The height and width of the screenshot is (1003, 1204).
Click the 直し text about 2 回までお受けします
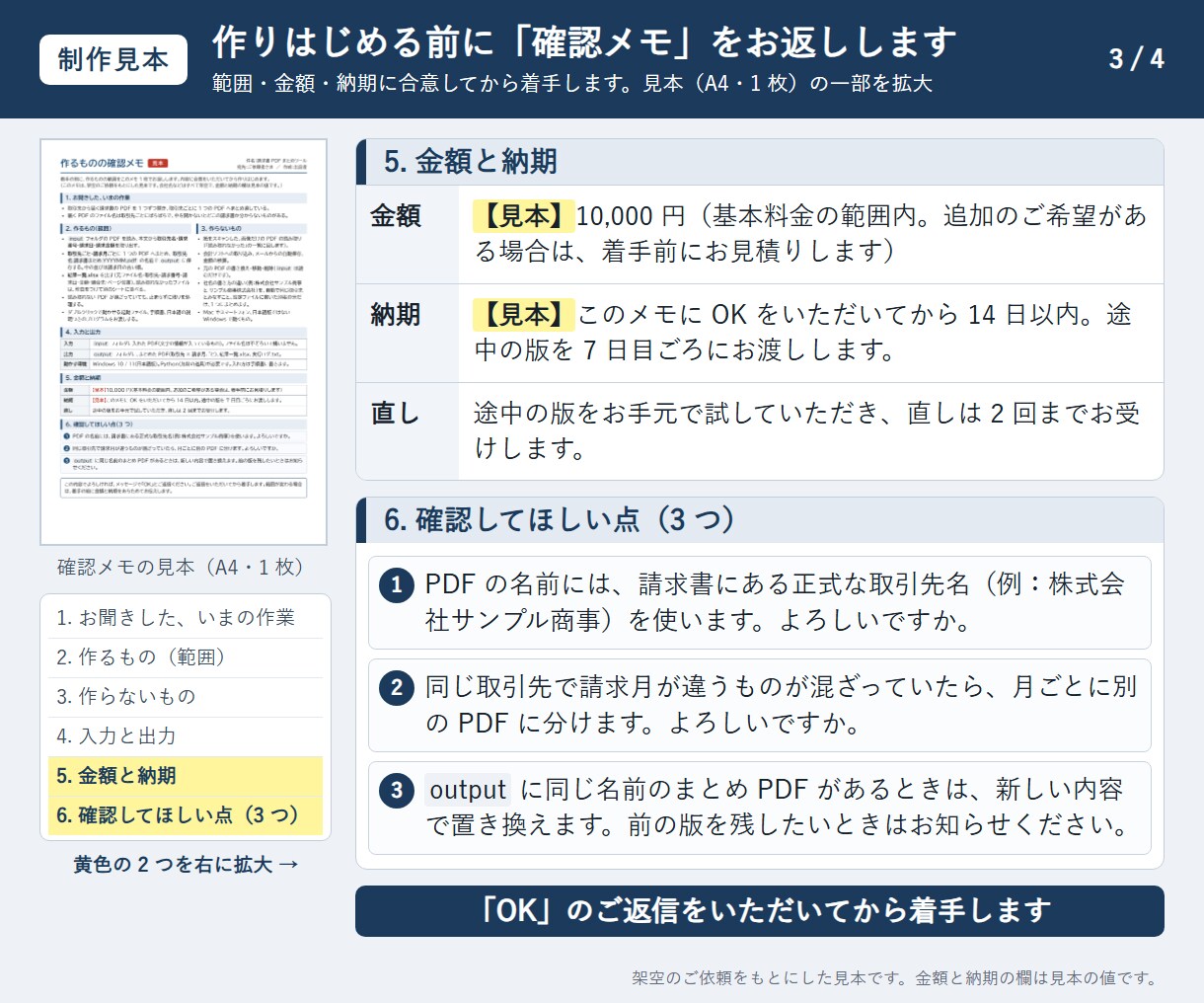(807, 431)
